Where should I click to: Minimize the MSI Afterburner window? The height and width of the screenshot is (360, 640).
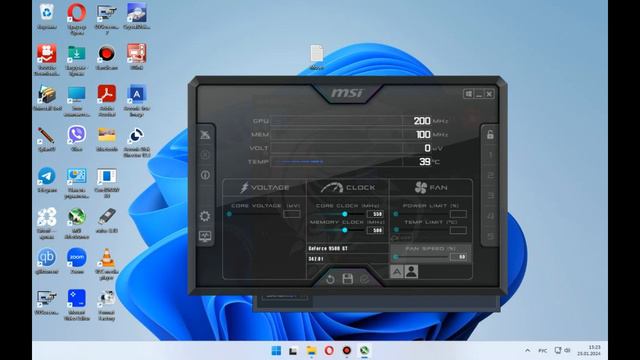pos(479,94)
